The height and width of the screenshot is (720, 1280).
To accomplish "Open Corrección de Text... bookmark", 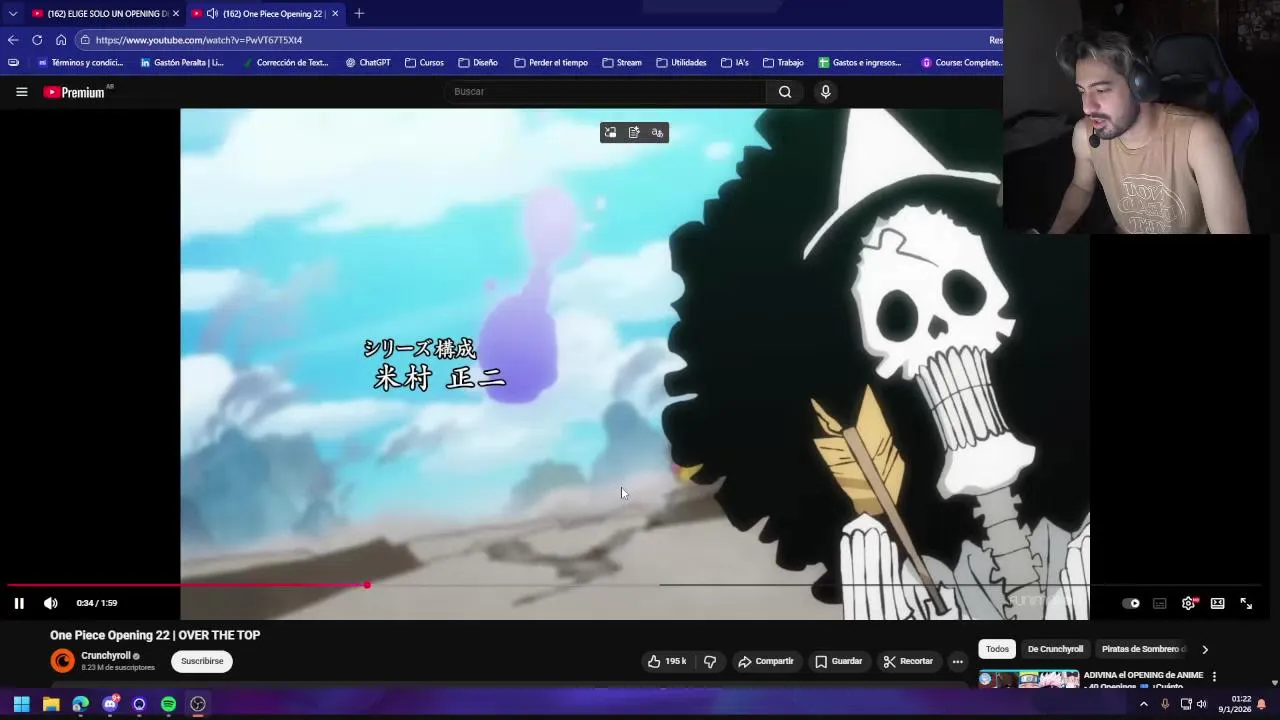I will (284, 63).
